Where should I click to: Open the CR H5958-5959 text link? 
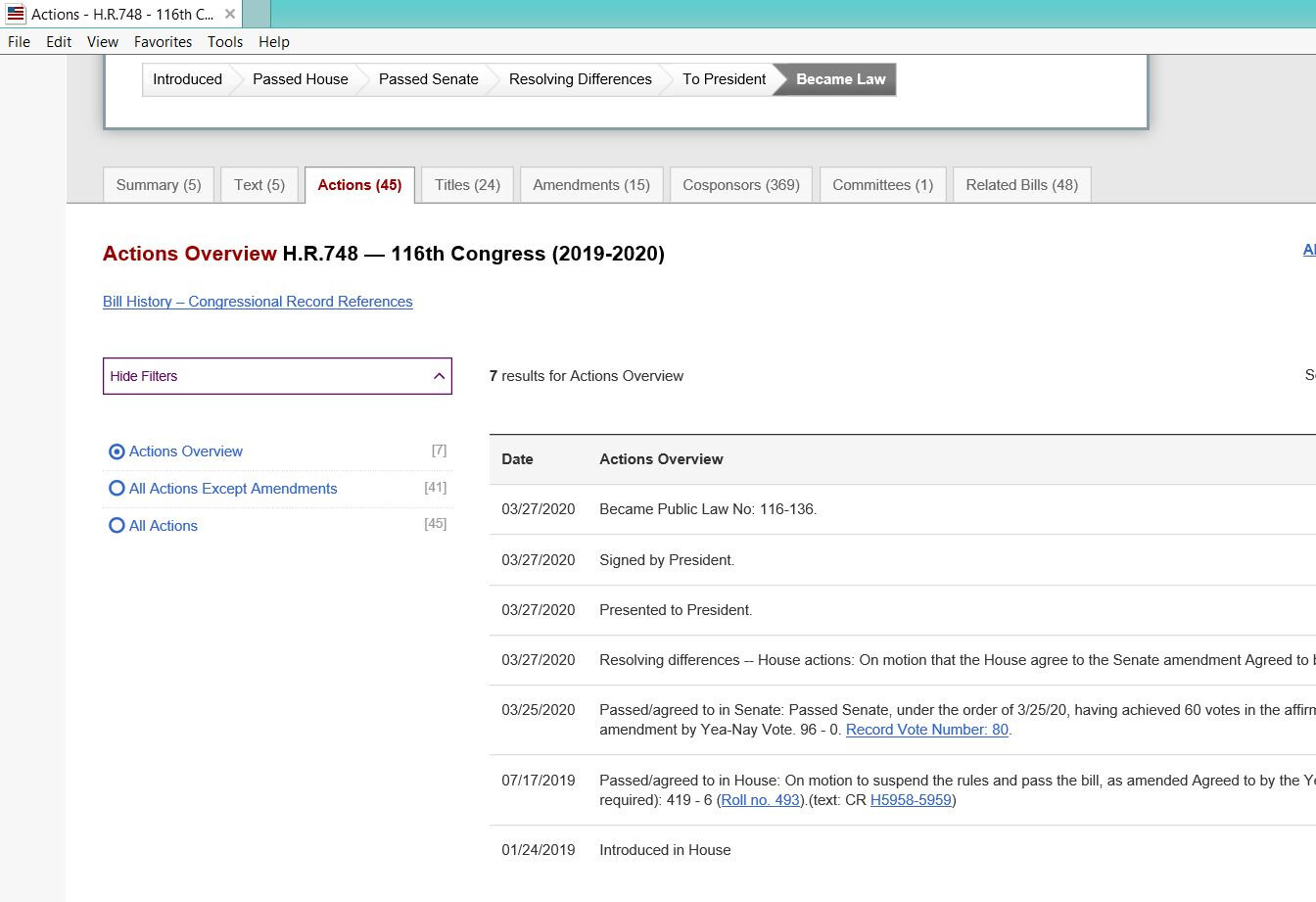[x=910, y=800]
